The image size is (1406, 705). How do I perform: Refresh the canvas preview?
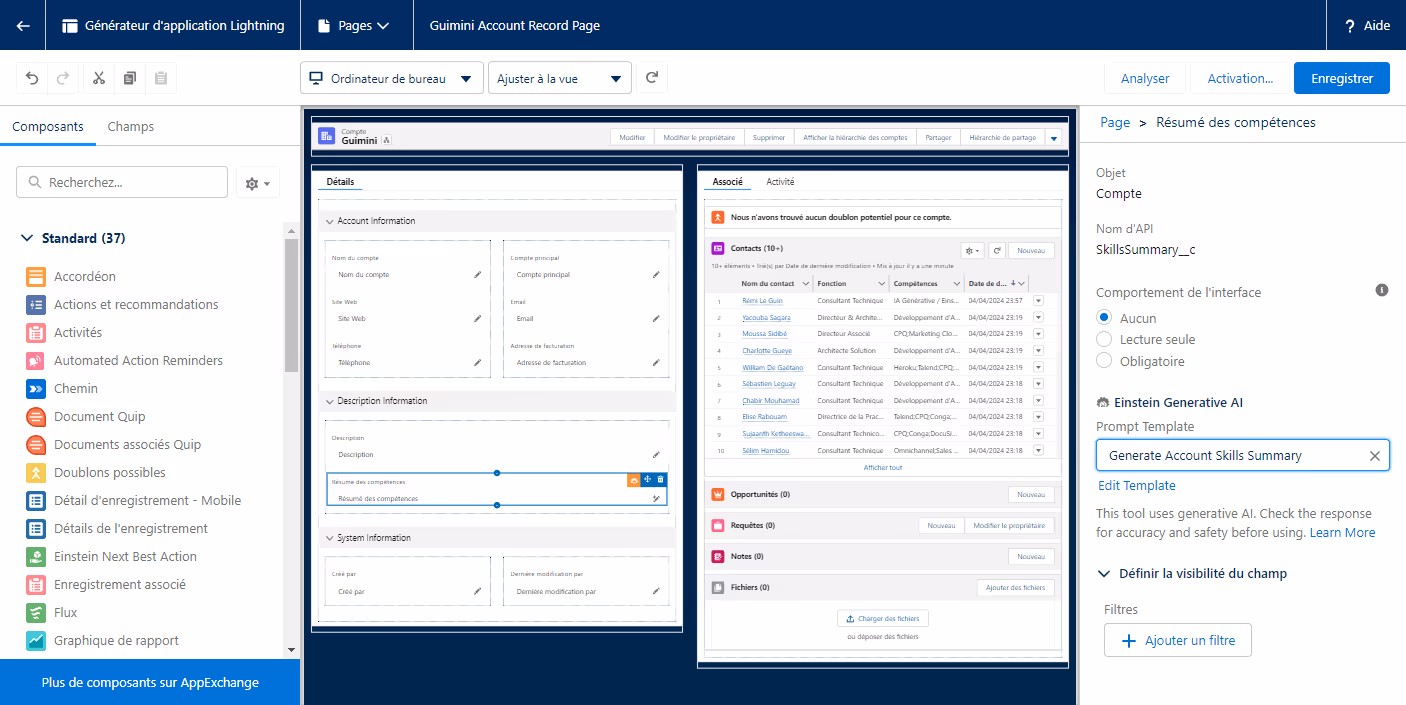coord(652,78)
